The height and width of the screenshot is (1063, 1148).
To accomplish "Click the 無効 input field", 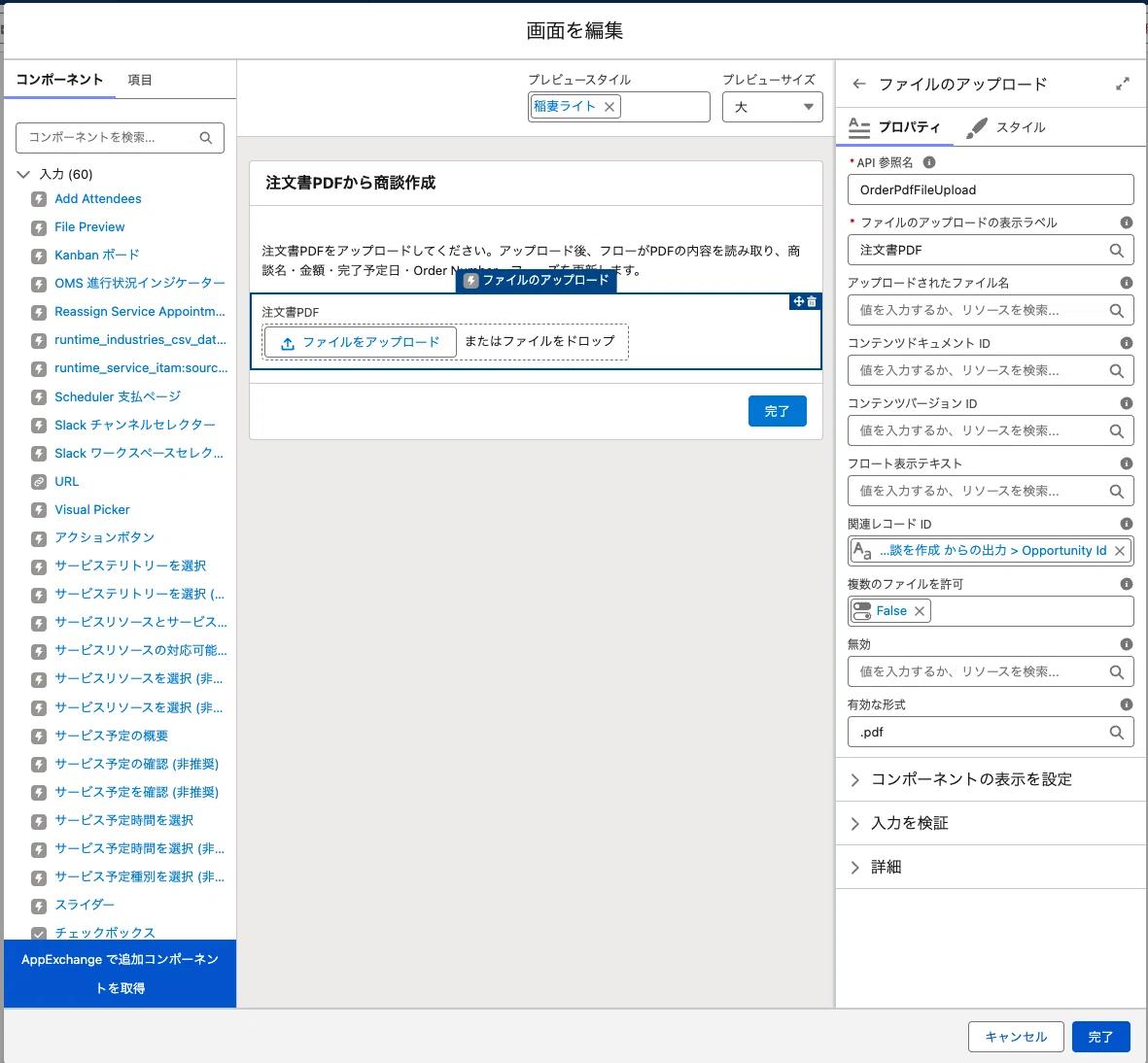I will (991, 672).
